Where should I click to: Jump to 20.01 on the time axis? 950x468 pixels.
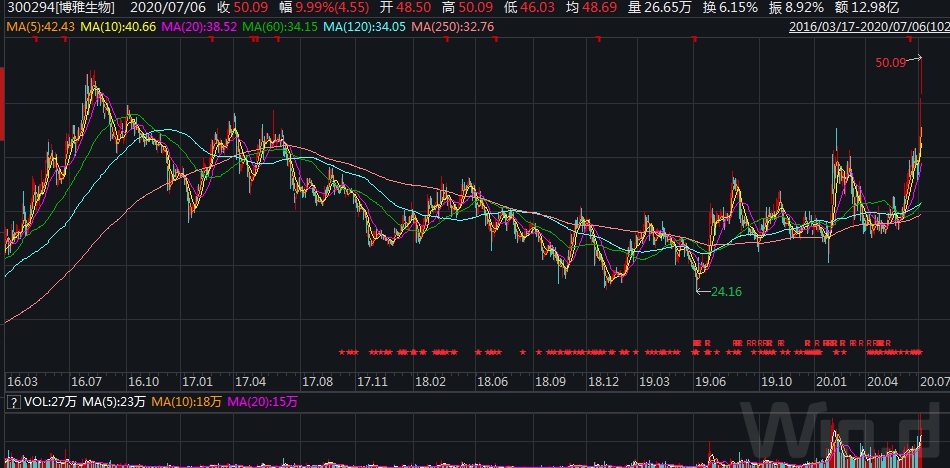point(830,381)
